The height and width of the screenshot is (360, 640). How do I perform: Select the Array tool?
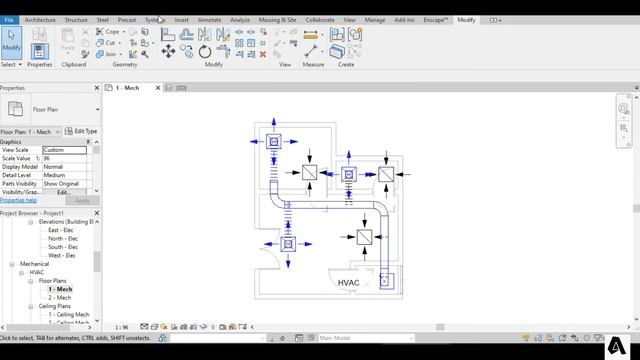pos(239,43)
